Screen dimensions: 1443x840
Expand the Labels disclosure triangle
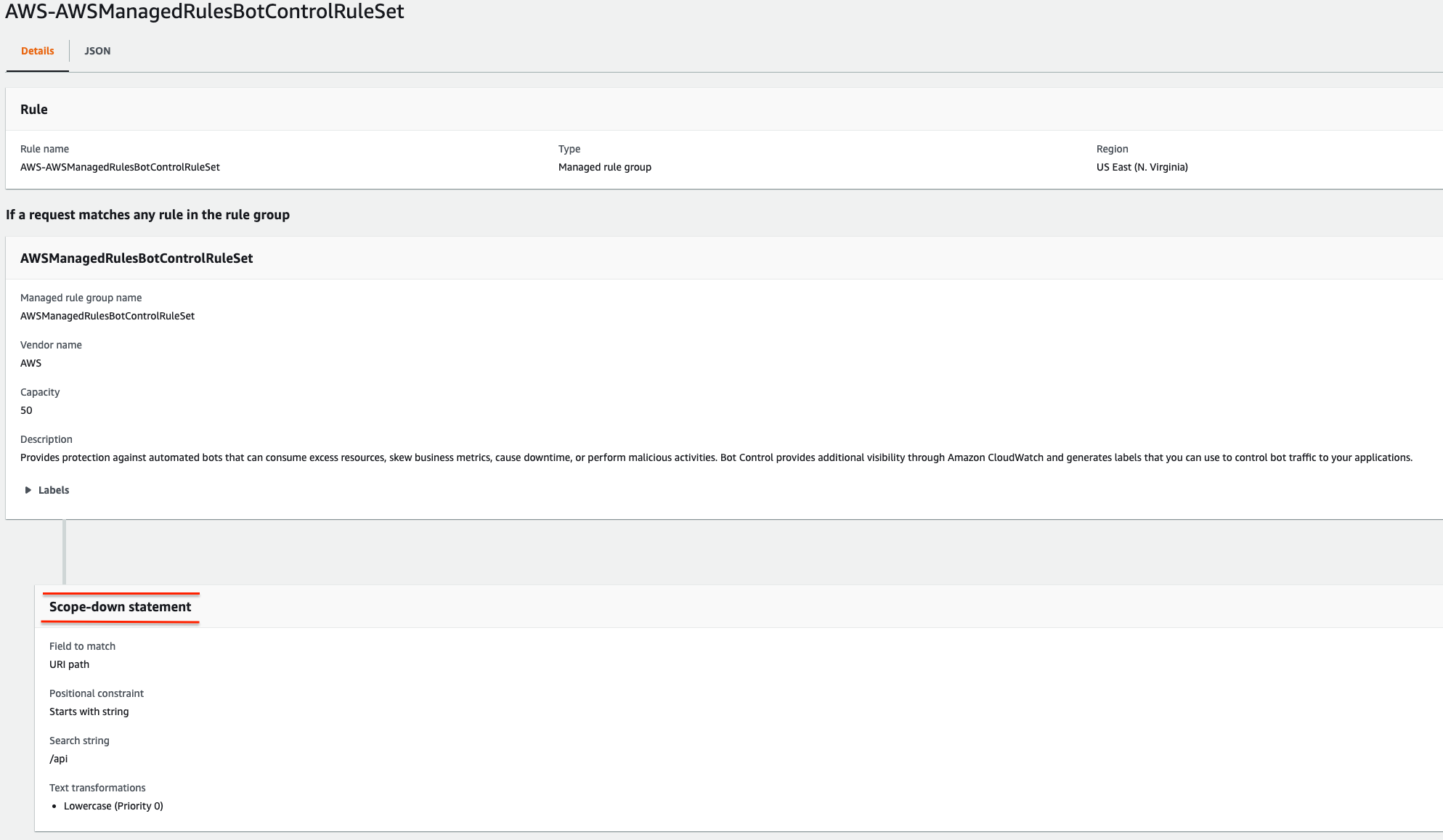coord(28,490)
